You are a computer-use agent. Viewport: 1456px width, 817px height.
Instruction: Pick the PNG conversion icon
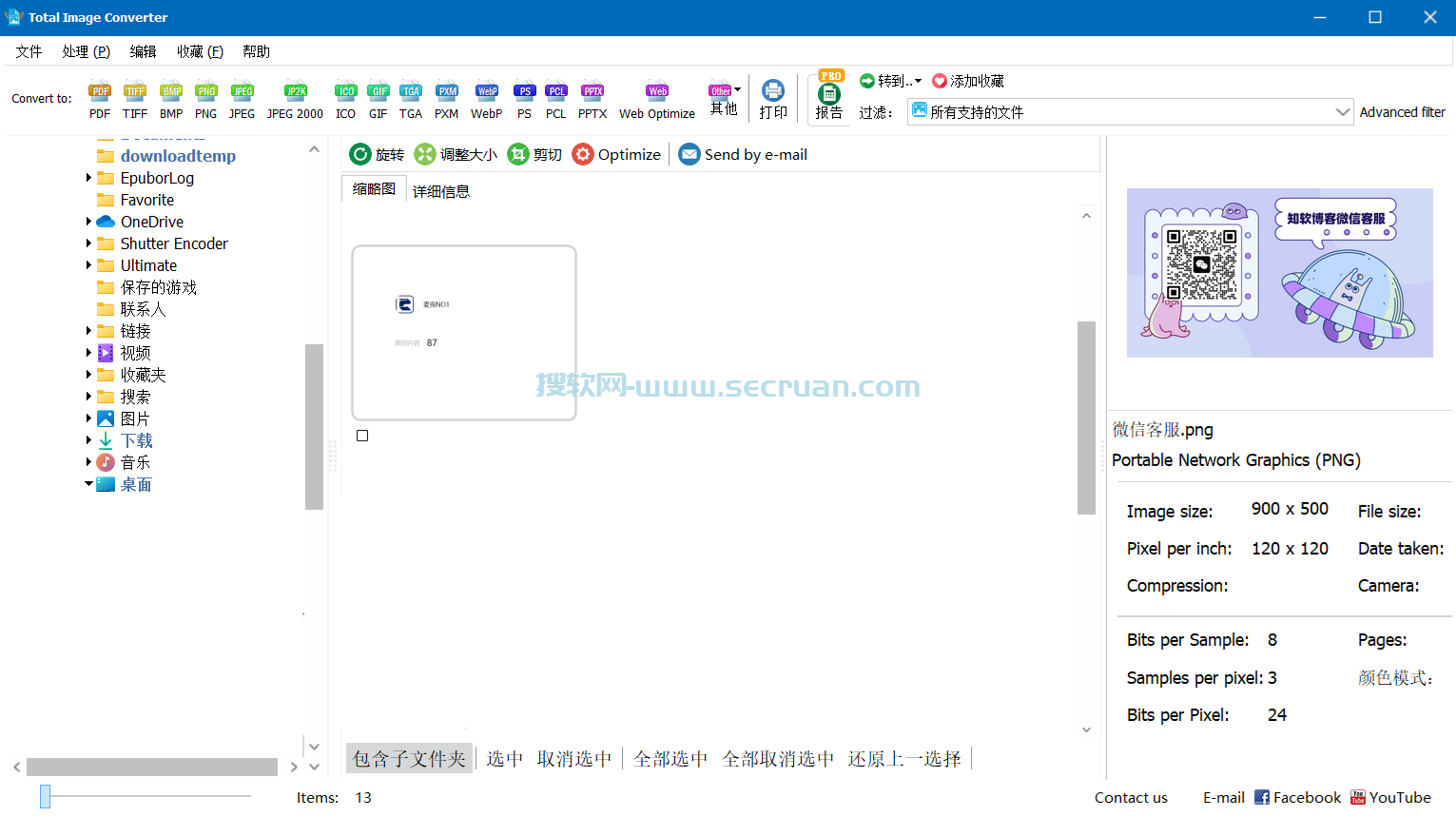click(206, 100)
